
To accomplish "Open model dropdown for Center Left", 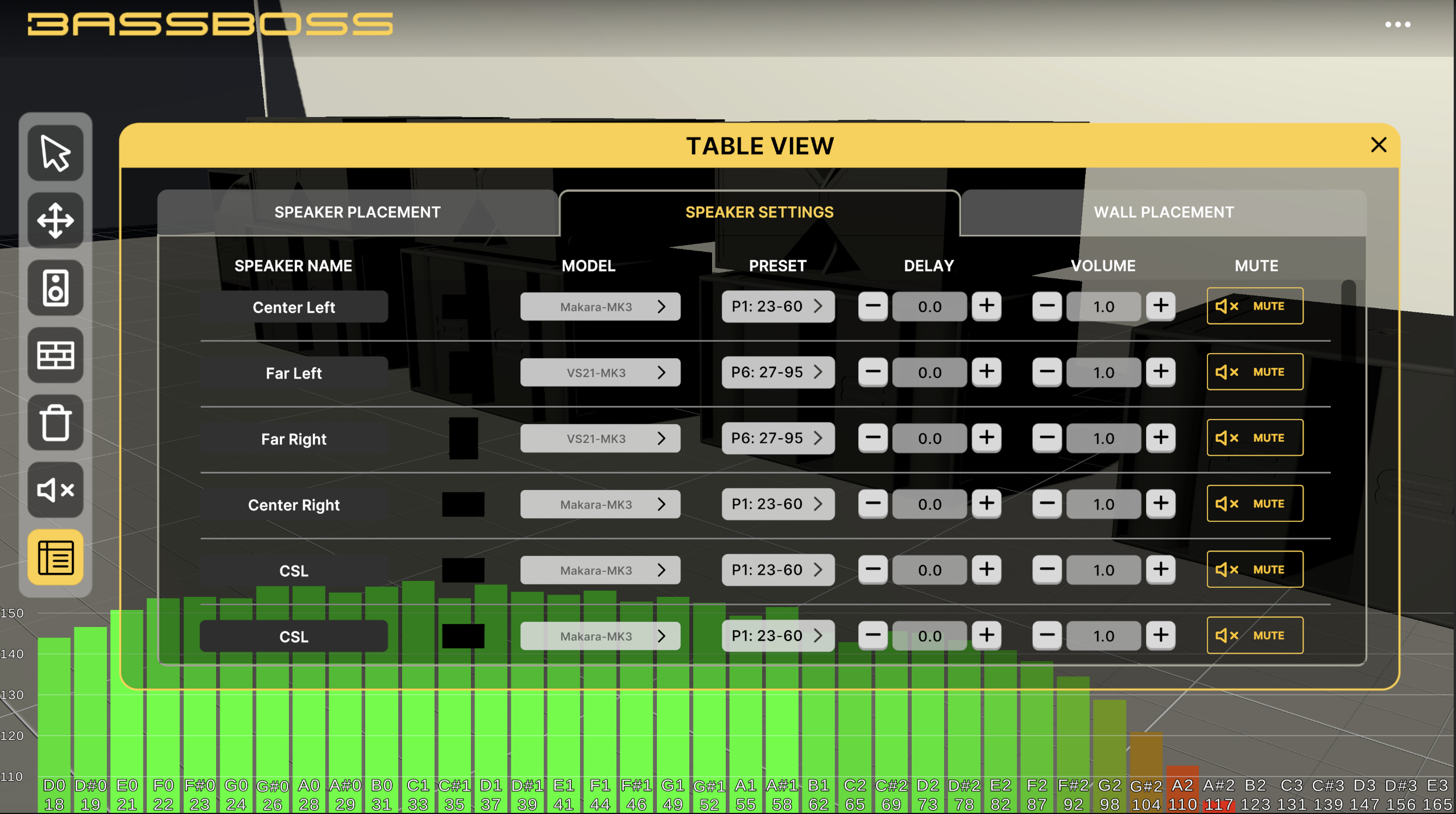I will (600, 306).
